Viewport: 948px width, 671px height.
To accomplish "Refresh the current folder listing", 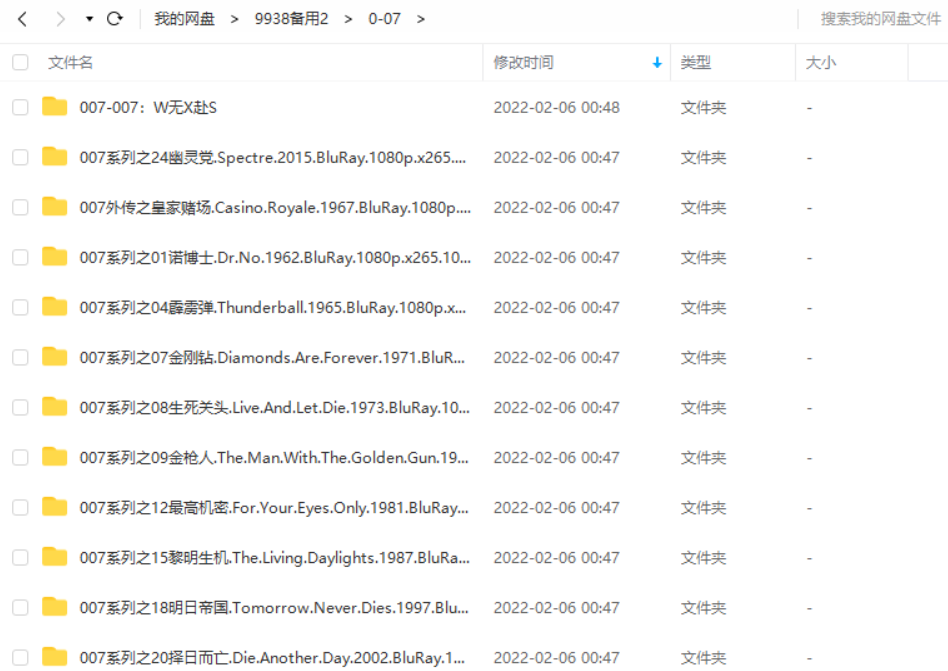I will click(115, 19).
